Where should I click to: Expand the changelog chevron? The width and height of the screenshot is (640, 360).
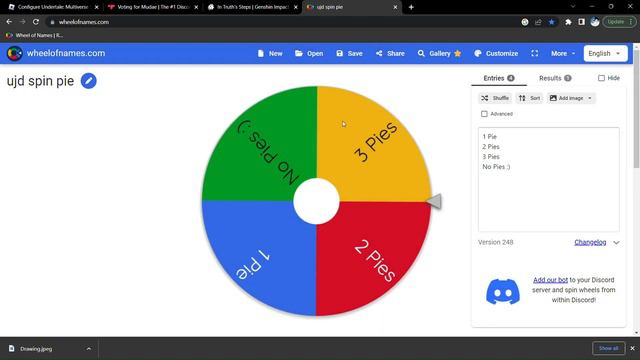coord(616,242)
